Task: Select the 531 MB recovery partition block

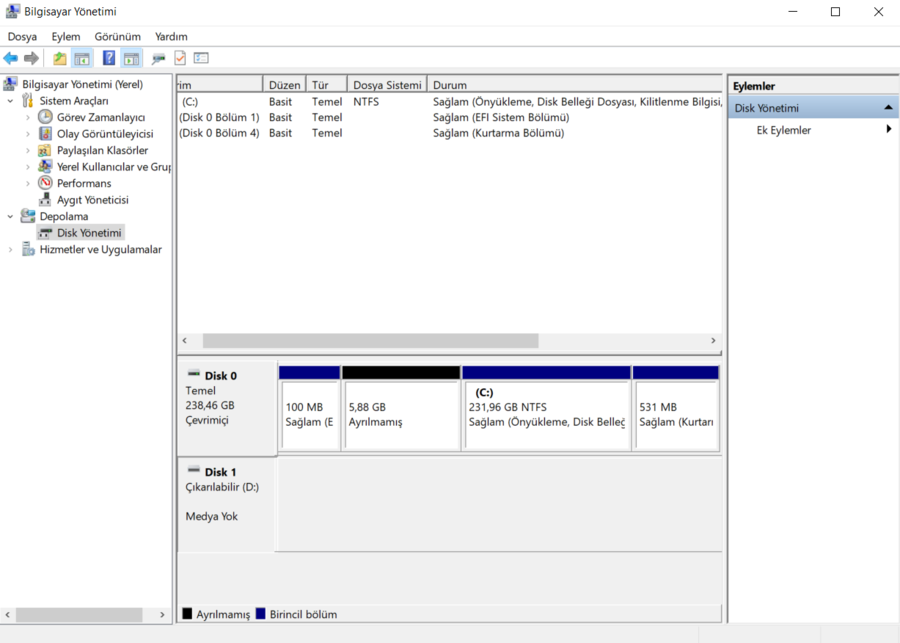Action: tap(676, 408)
